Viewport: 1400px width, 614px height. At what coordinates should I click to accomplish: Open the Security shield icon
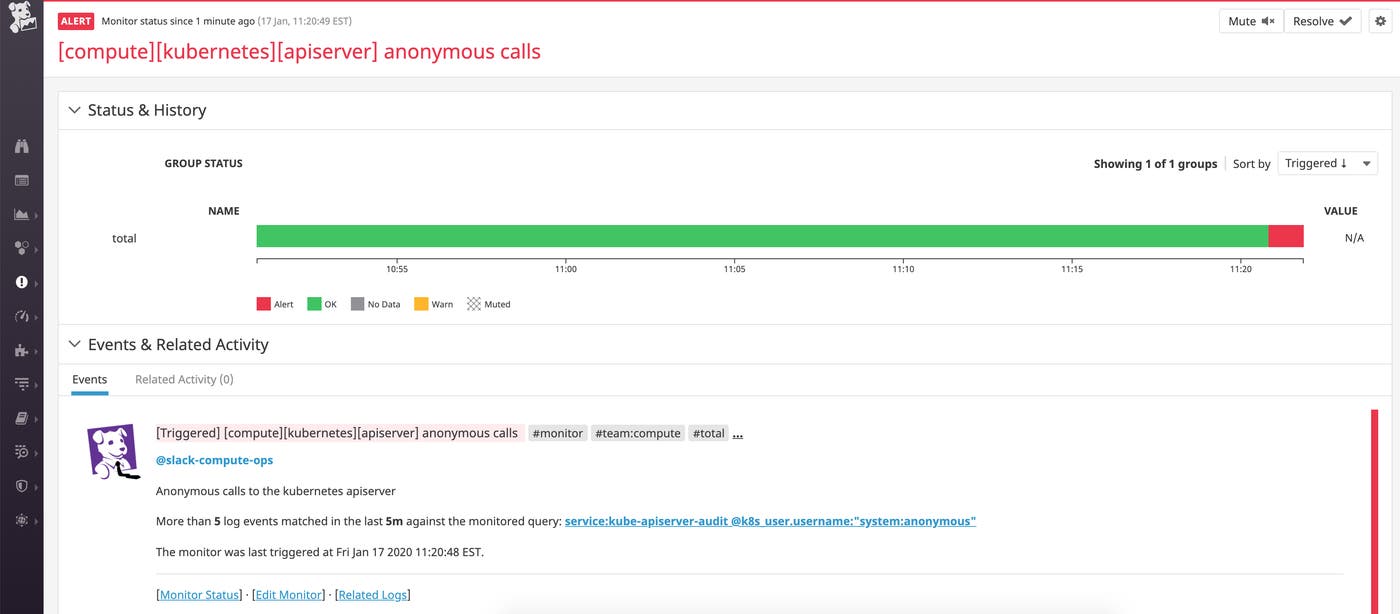click(22, 486)
